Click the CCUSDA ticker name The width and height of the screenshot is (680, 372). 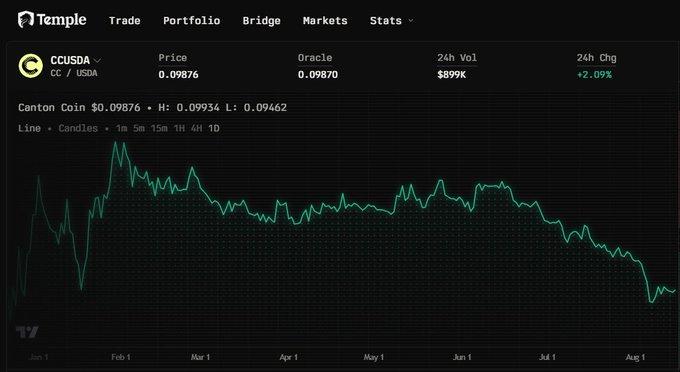tap(70, 60)
